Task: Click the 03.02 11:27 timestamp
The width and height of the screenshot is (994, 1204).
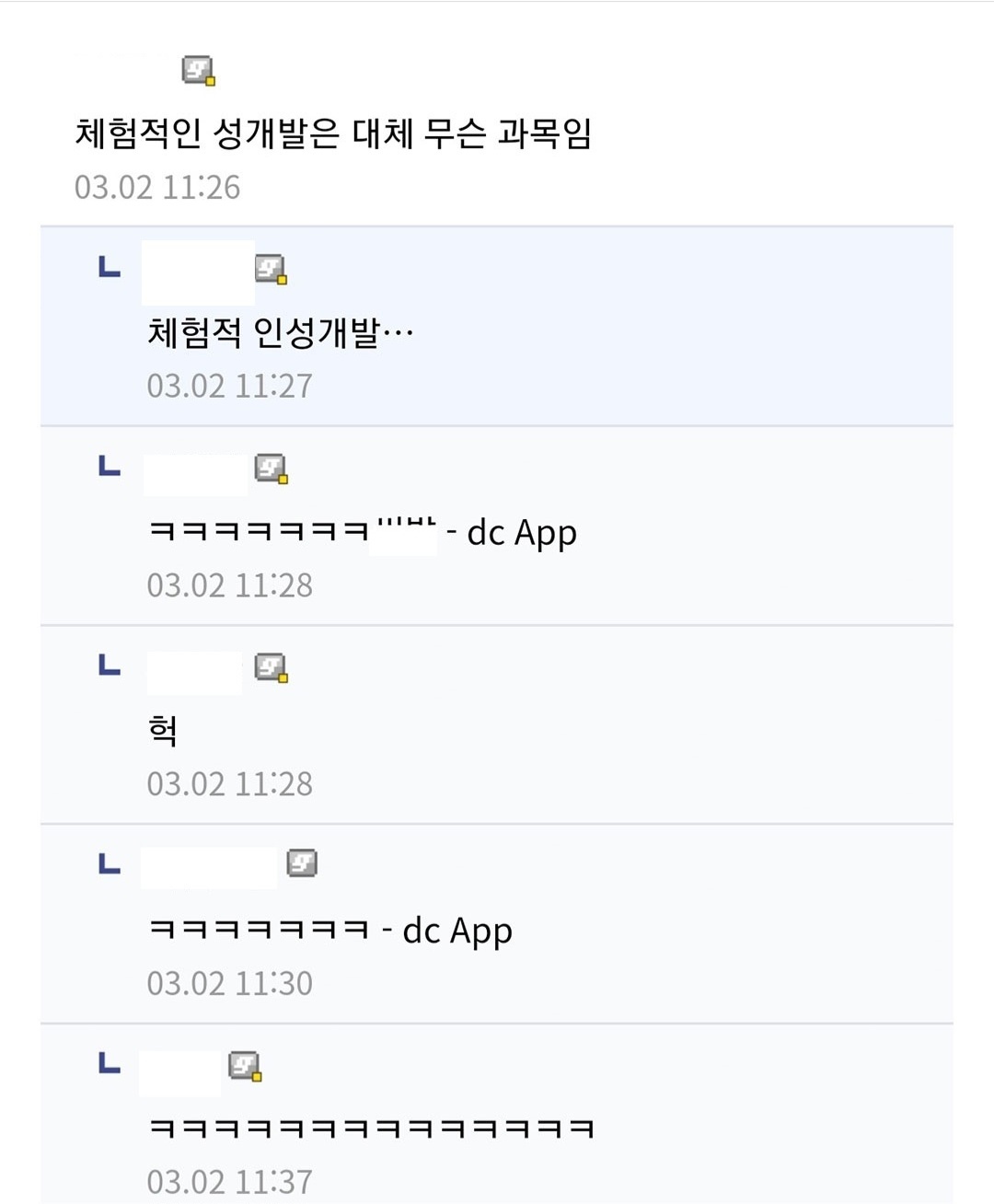Action: (x=230, y=386)
